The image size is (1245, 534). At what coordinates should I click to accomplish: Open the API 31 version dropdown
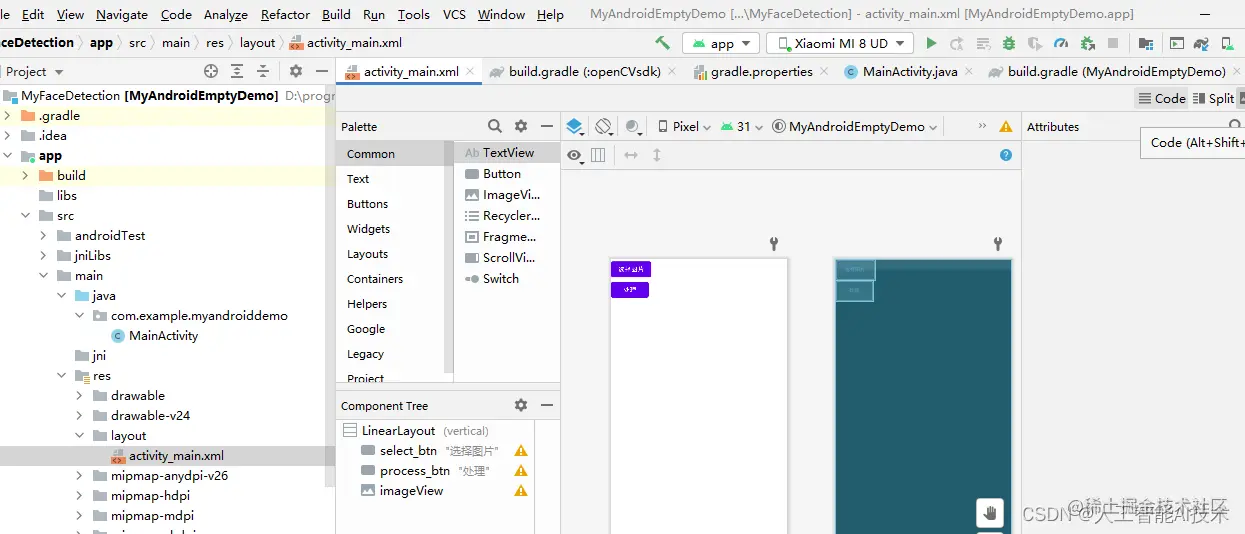pyautogui.click(x=742, y=127)
